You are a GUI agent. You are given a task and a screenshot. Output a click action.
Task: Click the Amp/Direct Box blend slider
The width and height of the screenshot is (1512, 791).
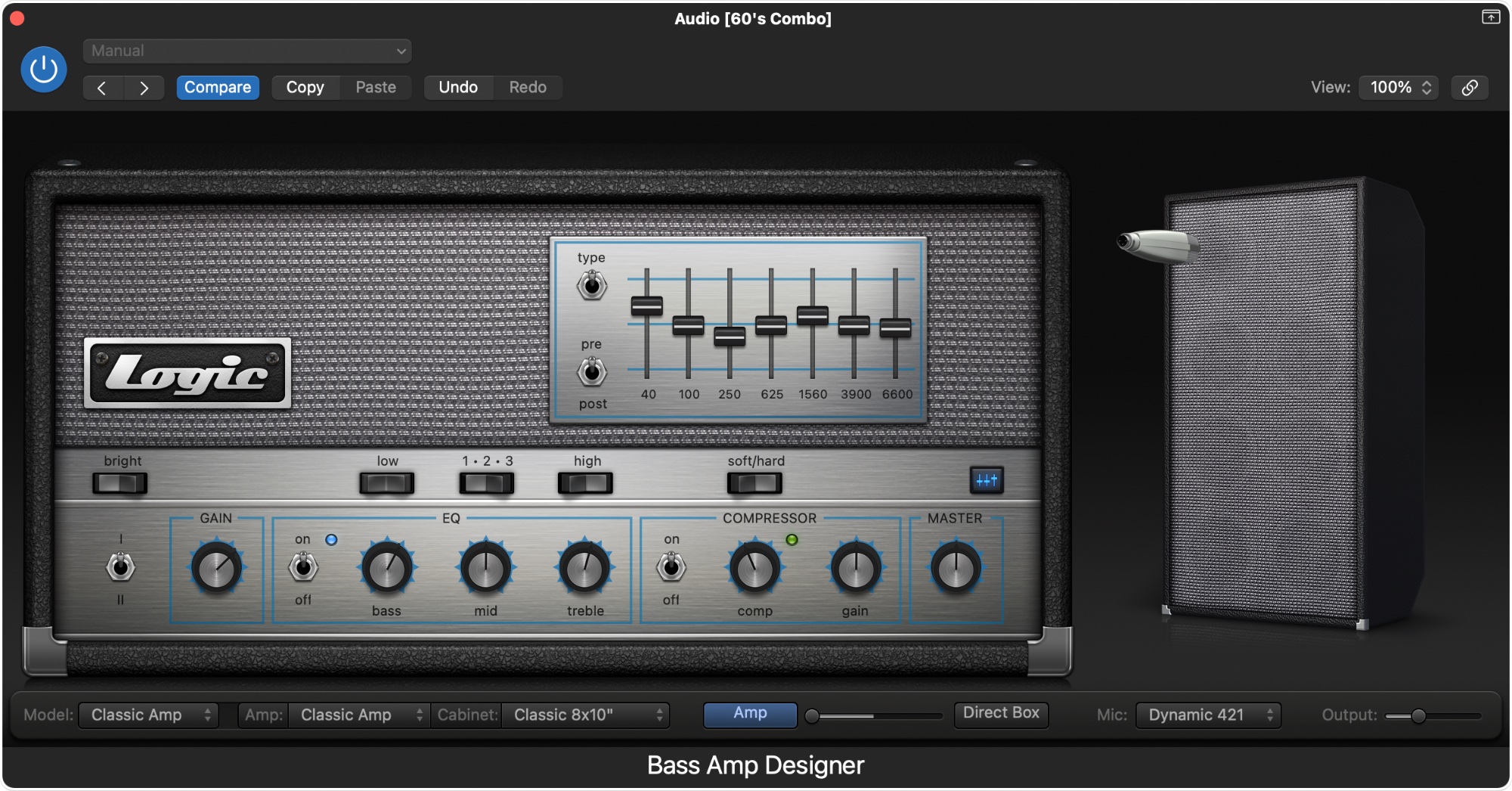tap(875, 715)
